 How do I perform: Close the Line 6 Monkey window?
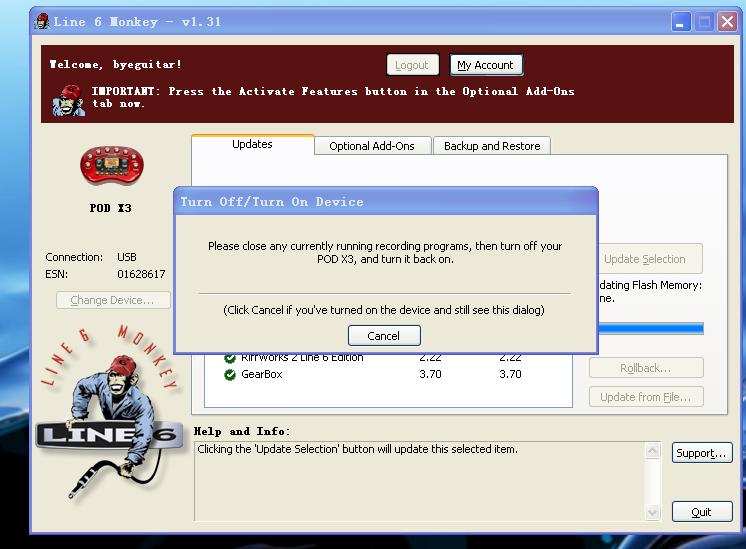click(727, 22)
